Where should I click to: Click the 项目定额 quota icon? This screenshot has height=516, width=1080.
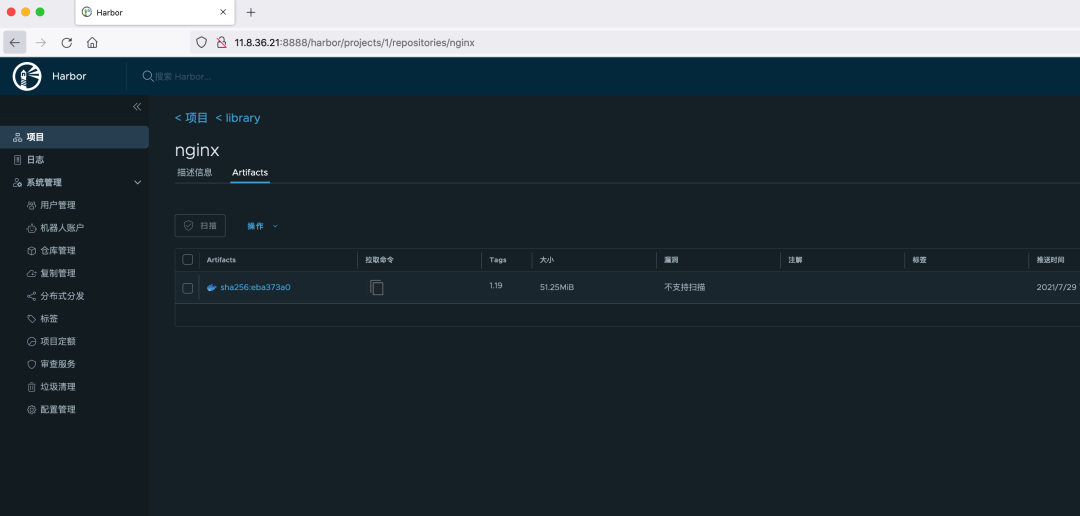(31, 342)
